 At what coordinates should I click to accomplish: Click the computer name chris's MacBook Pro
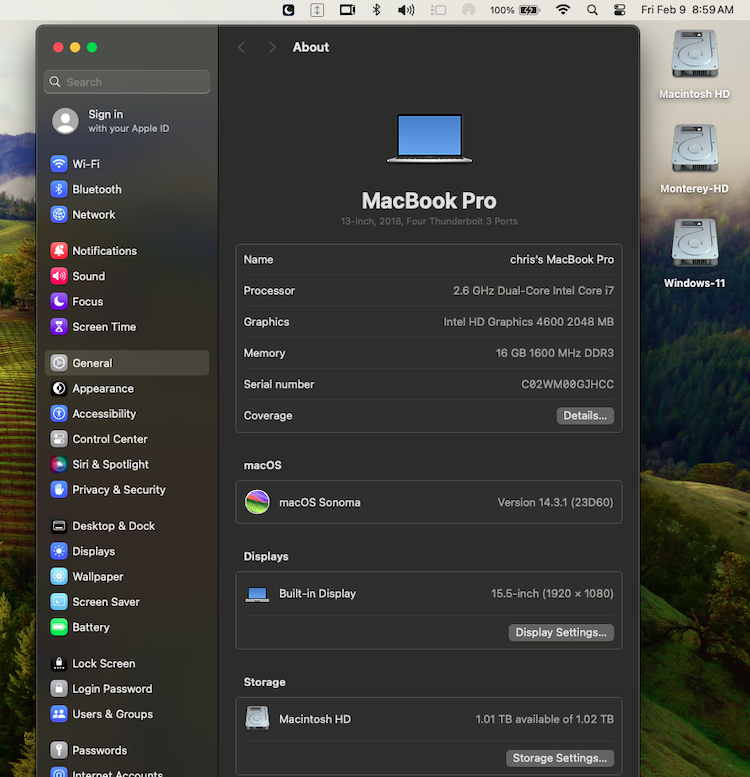point(562,260)
